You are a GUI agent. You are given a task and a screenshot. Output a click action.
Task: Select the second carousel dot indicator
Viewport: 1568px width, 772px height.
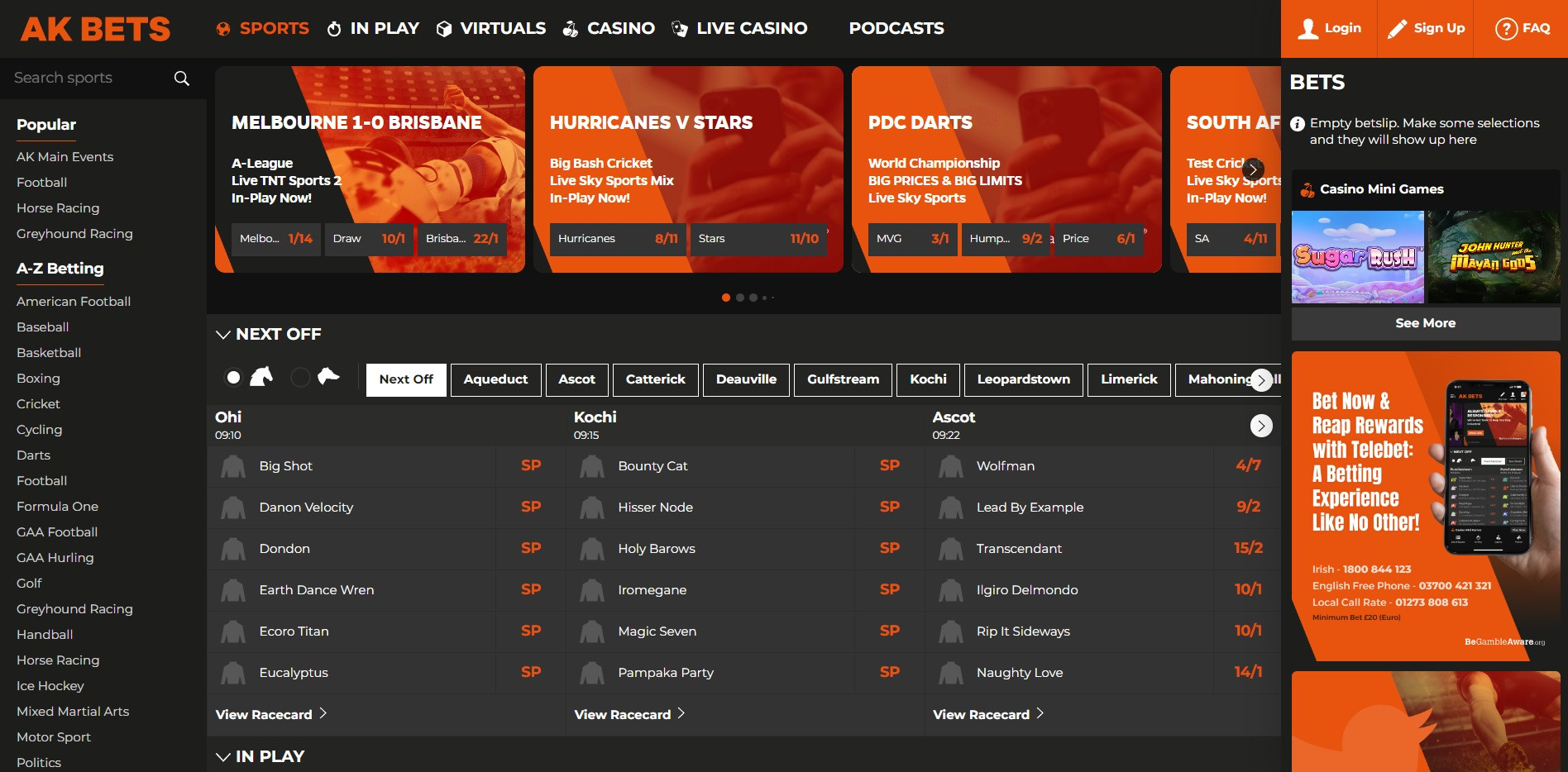[x=740, y=297]
